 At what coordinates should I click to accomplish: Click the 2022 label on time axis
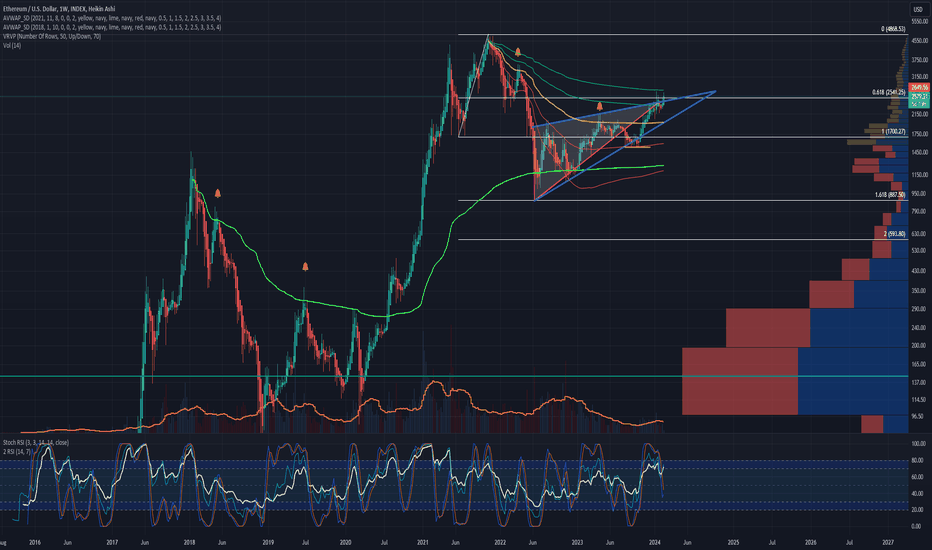(x=500, y=542)
